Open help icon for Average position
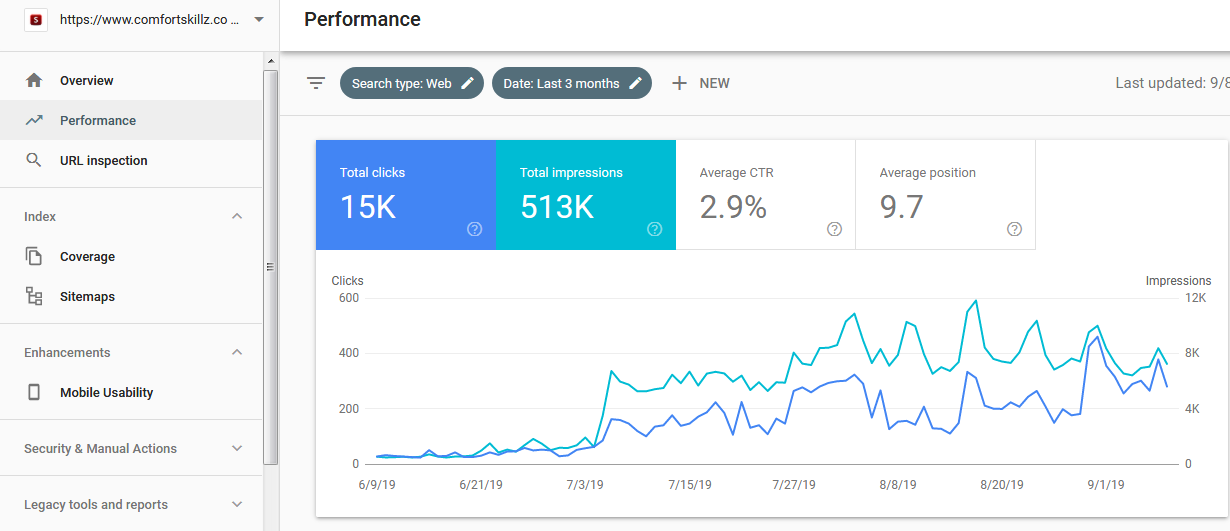The image size is (1230, 531). pyautogui.click(x=1014, y=229)
